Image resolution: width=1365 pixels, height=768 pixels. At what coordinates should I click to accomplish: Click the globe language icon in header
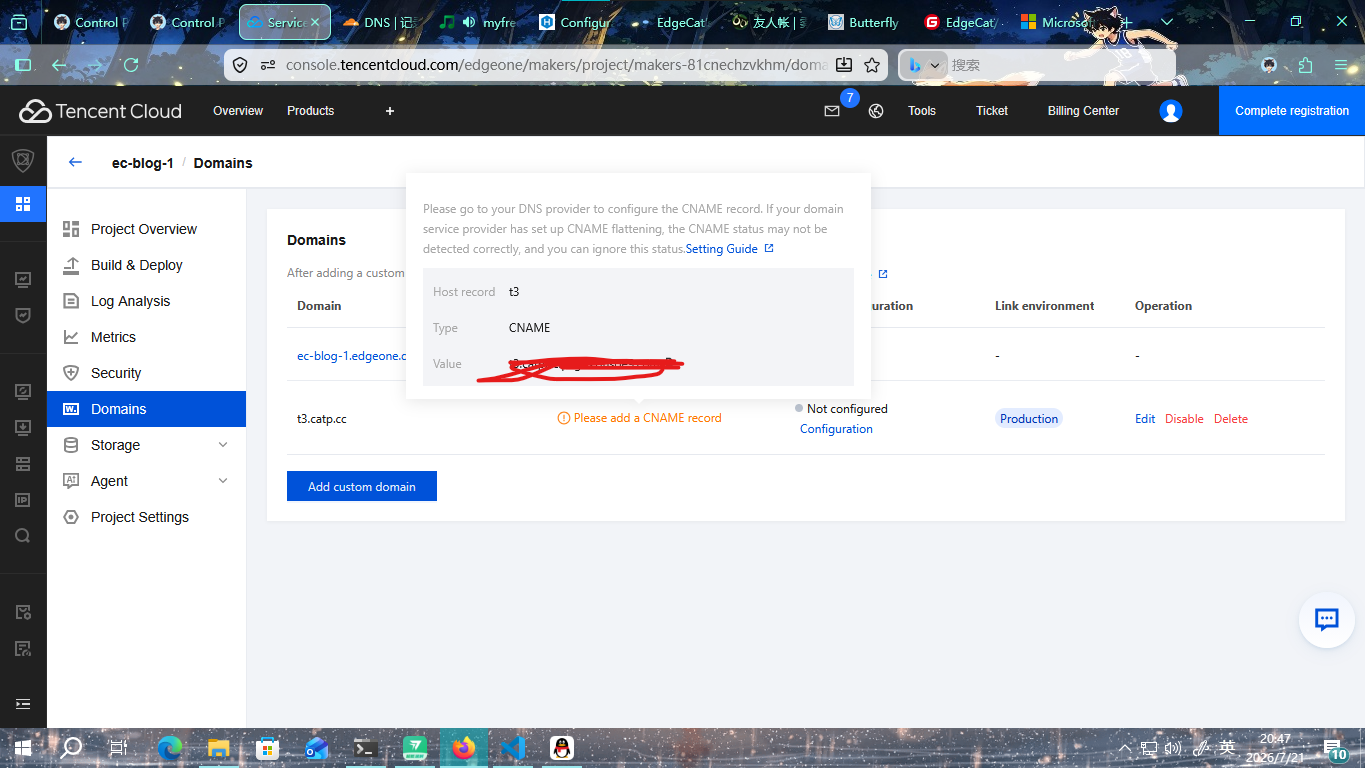point(876,111)
